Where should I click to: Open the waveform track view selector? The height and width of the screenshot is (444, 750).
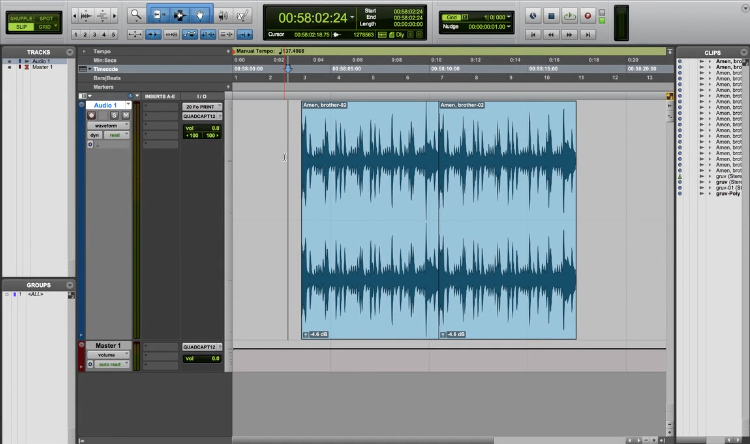tap(108, 125)
